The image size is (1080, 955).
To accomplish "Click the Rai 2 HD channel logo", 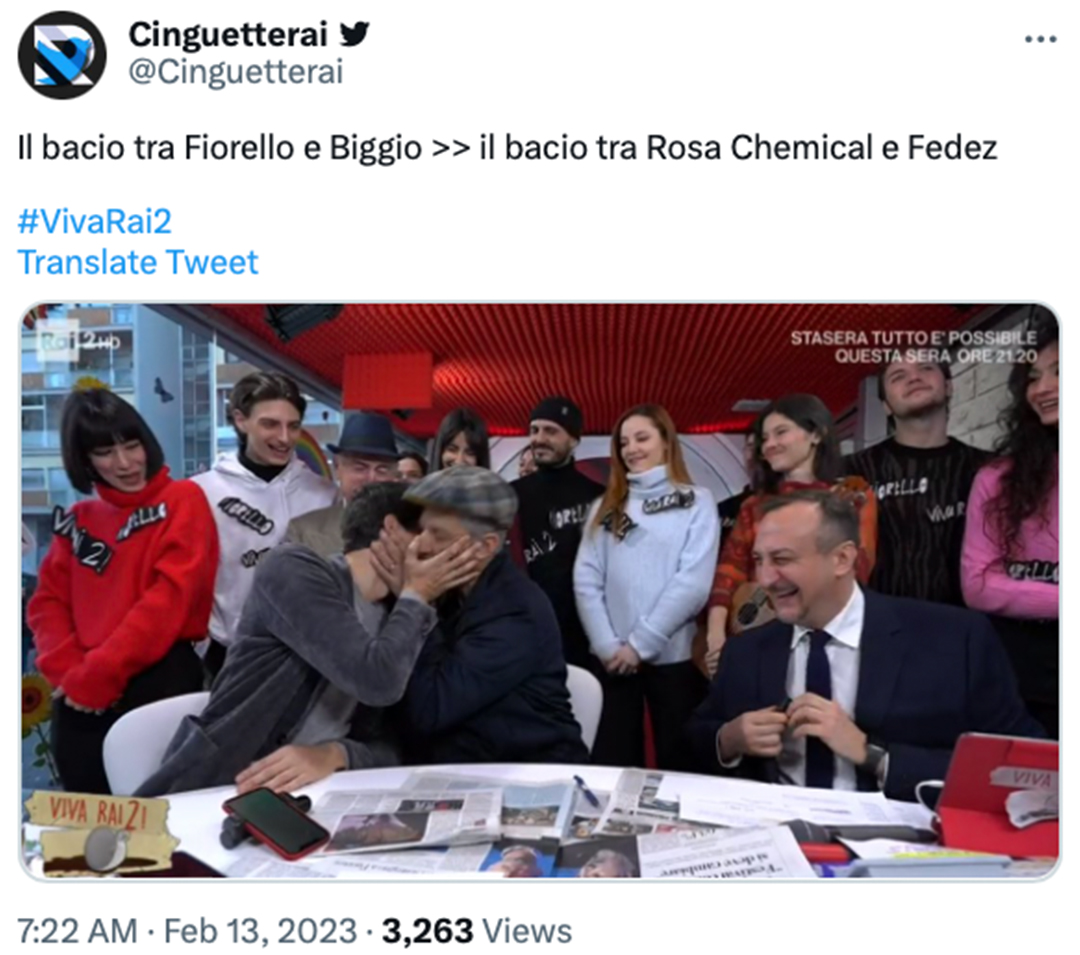I will 77,340.
